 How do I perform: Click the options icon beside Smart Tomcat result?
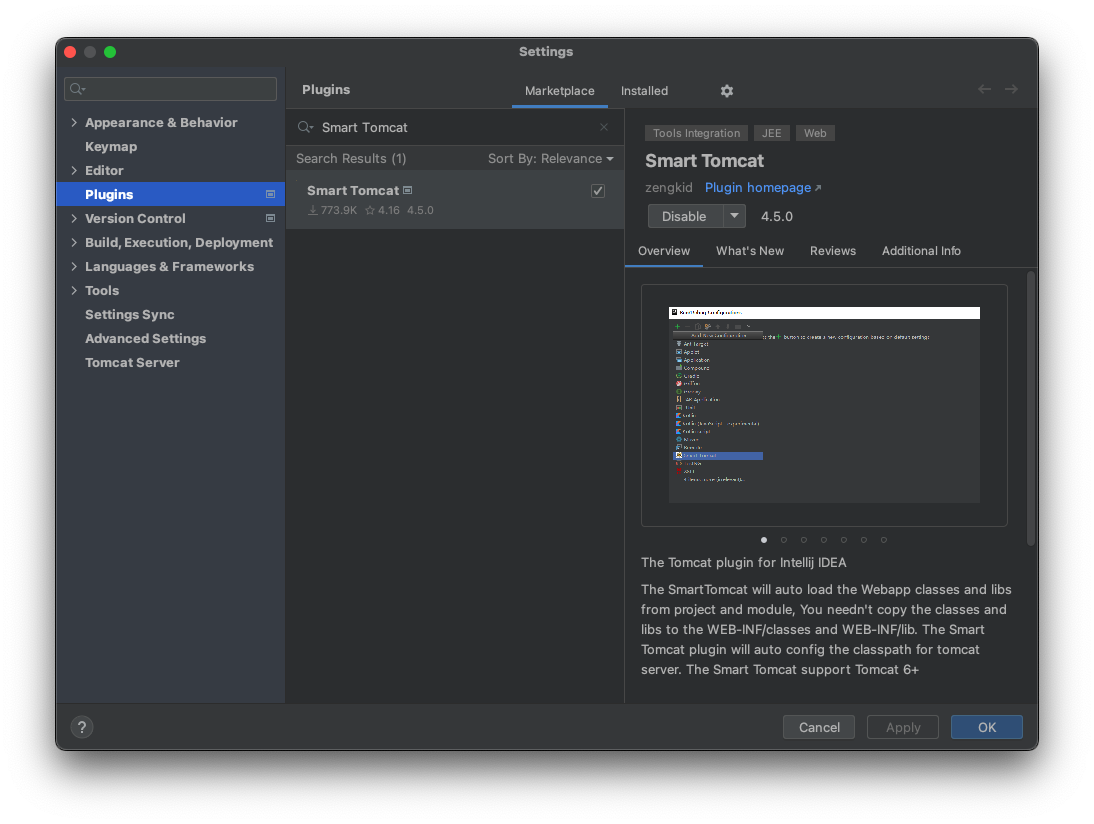406,189
